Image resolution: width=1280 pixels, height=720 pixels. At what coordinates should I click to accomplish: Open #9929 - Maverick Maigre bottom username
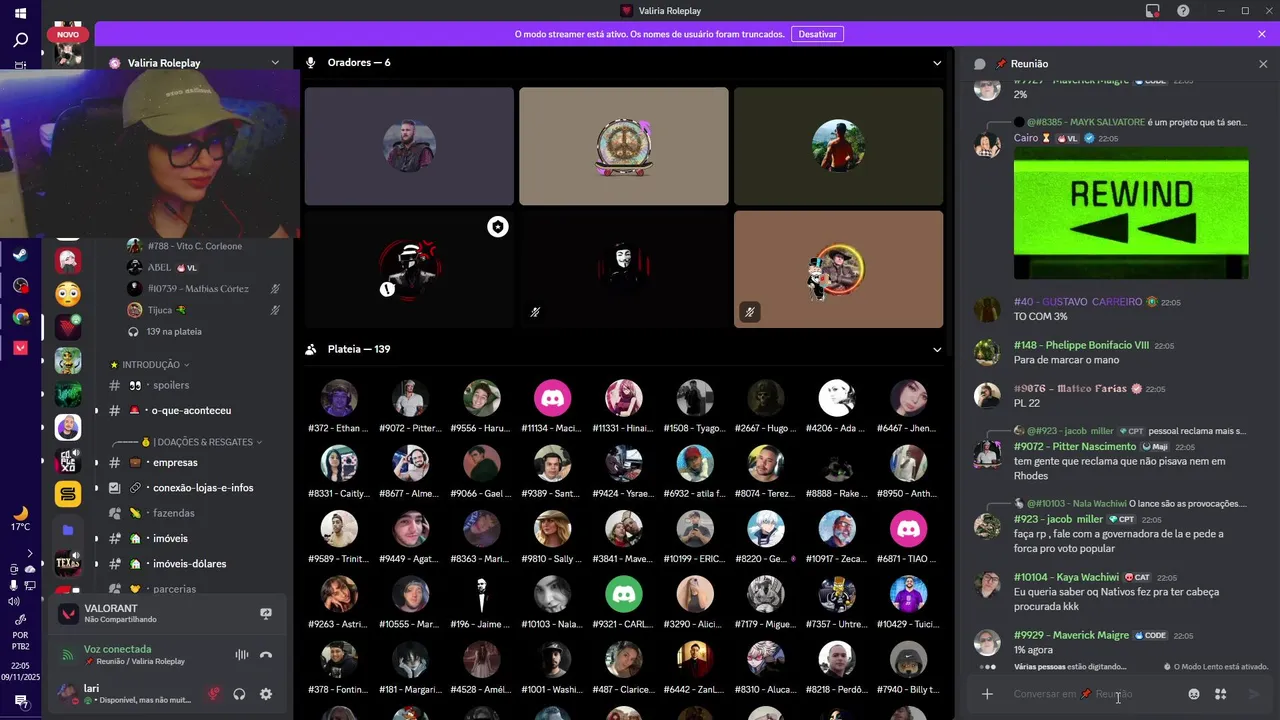pyautogui.click(x=1071, y=635)
